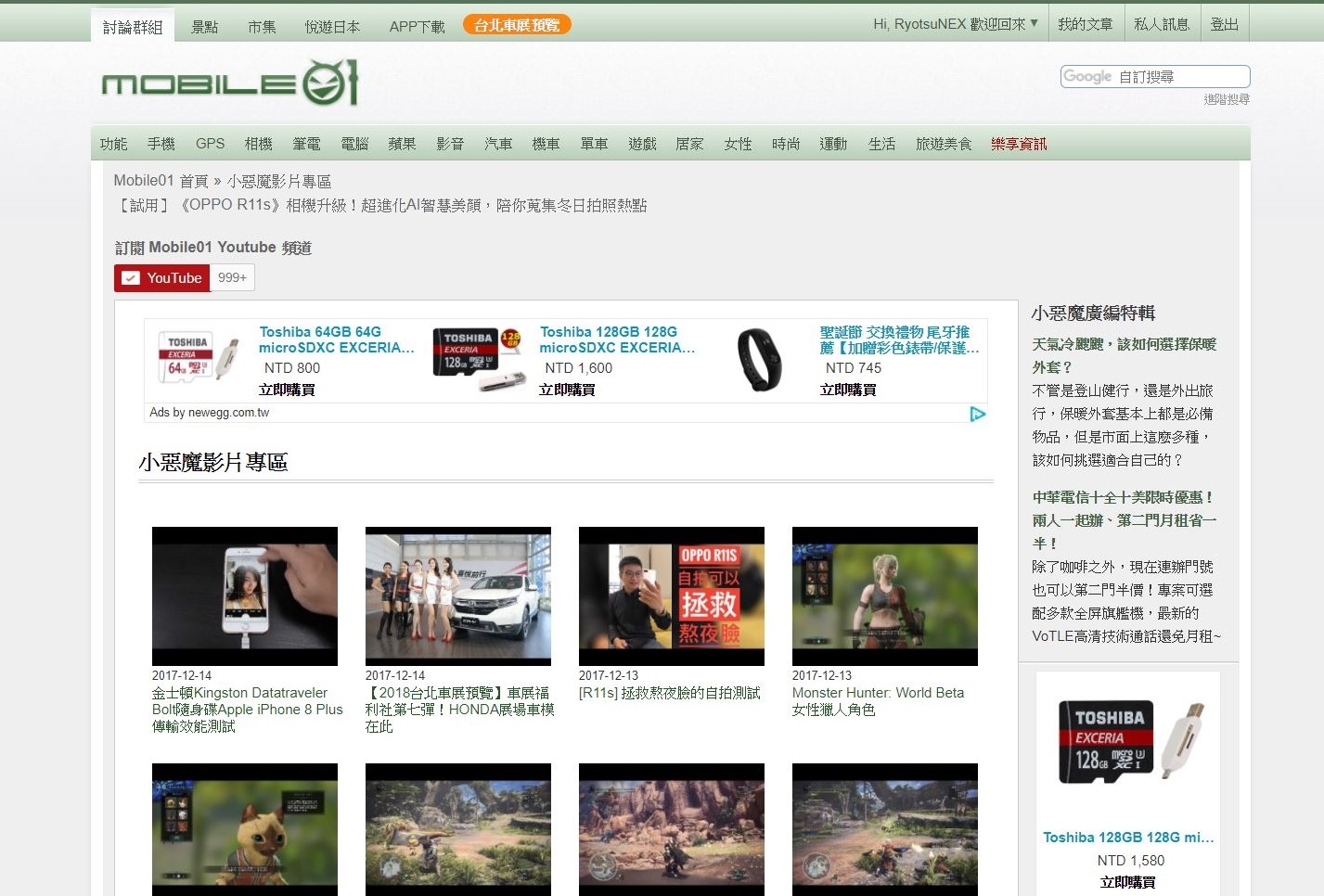
Task: Click the AdChoices icon in ad banner
Action: 977,414
